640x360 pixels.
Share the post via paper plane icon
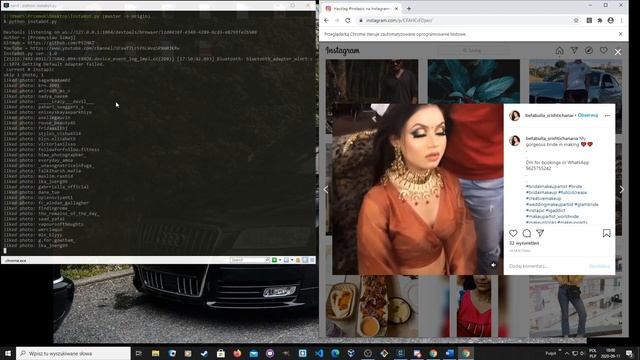[x=540, y=233]
